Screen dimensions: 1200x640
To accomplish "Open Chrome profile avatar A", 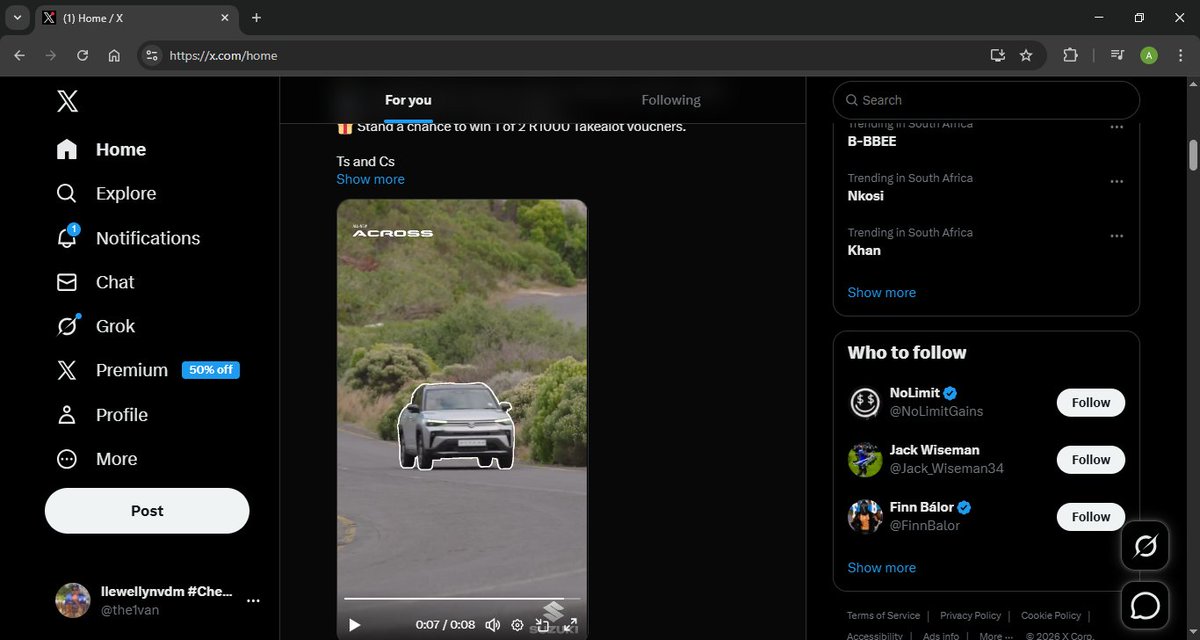I will 1149,56.
